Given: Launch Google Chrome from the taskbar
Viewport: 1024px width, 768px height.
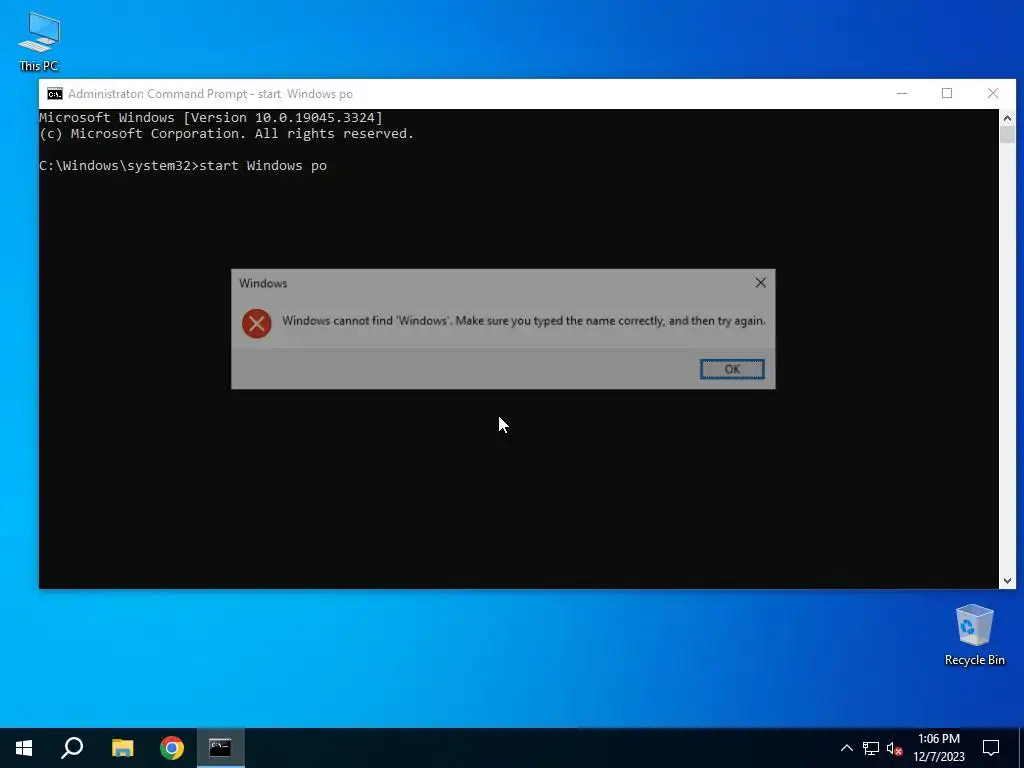Looking at the screenshot, I should [x=172, y=748].
